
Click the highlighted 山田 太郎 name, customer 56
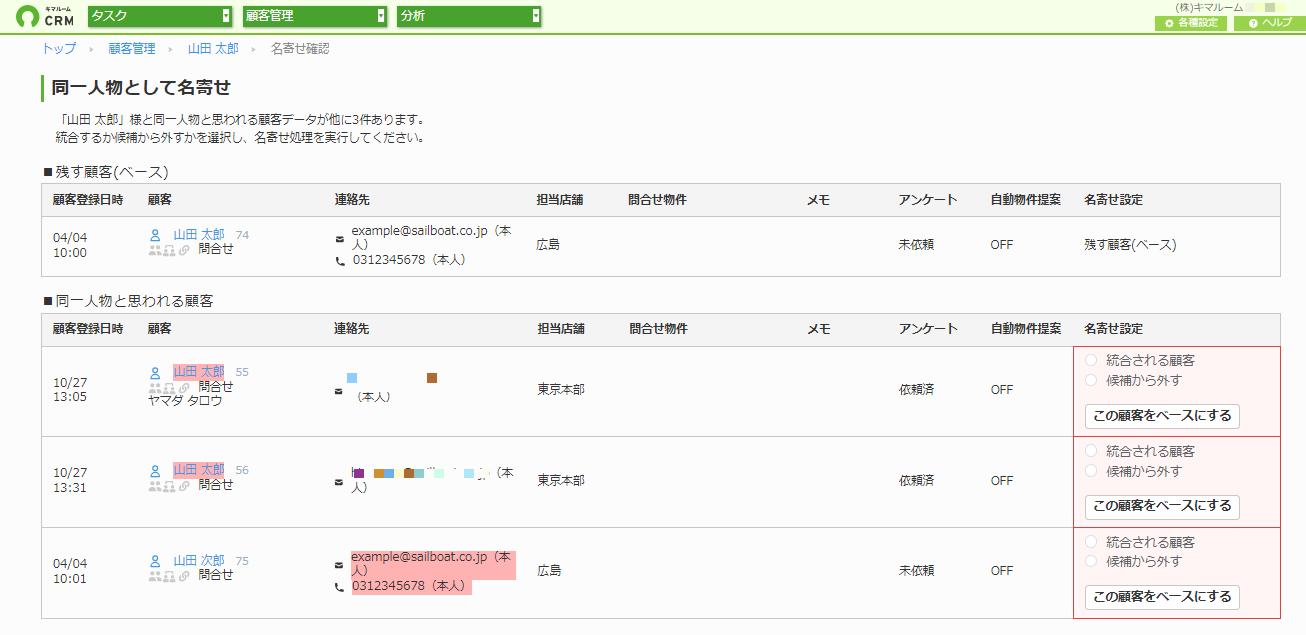click(199, 470)
